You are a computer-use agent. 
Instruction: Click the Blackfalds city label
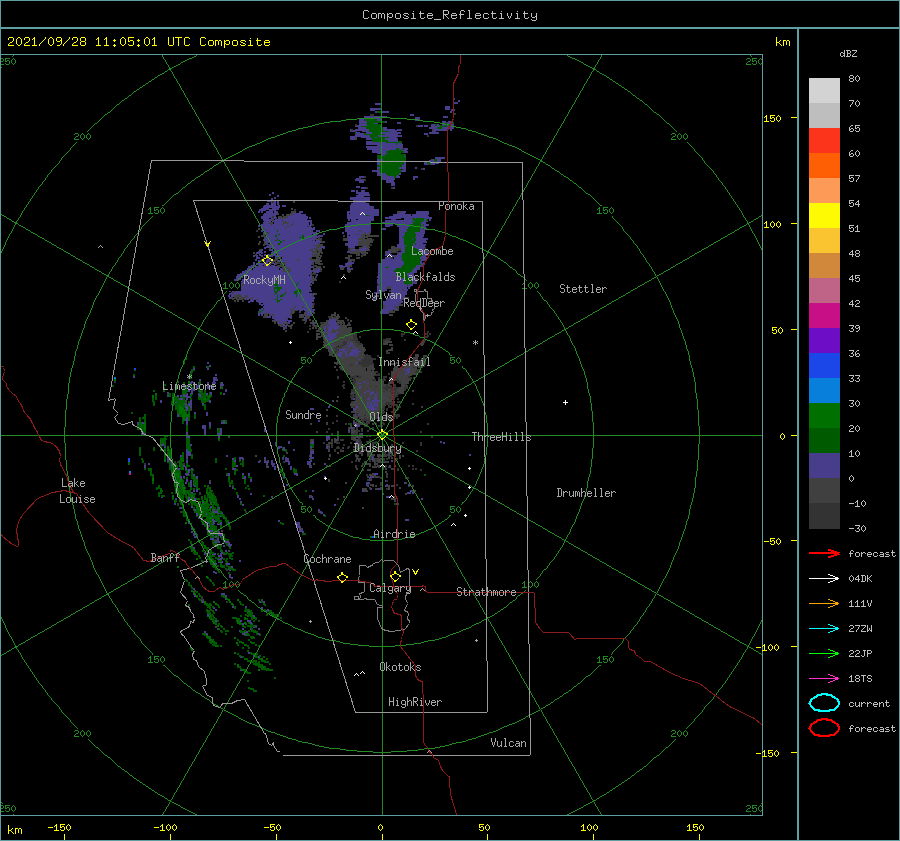(x=425, y=277)
